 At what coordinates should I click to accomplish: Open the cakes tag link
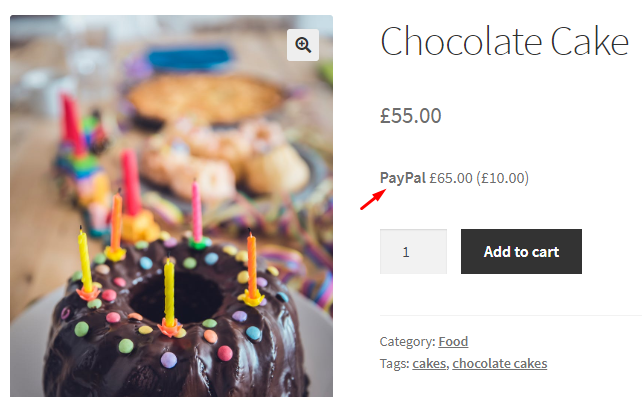pyautogui.click(x=429, y=363)
